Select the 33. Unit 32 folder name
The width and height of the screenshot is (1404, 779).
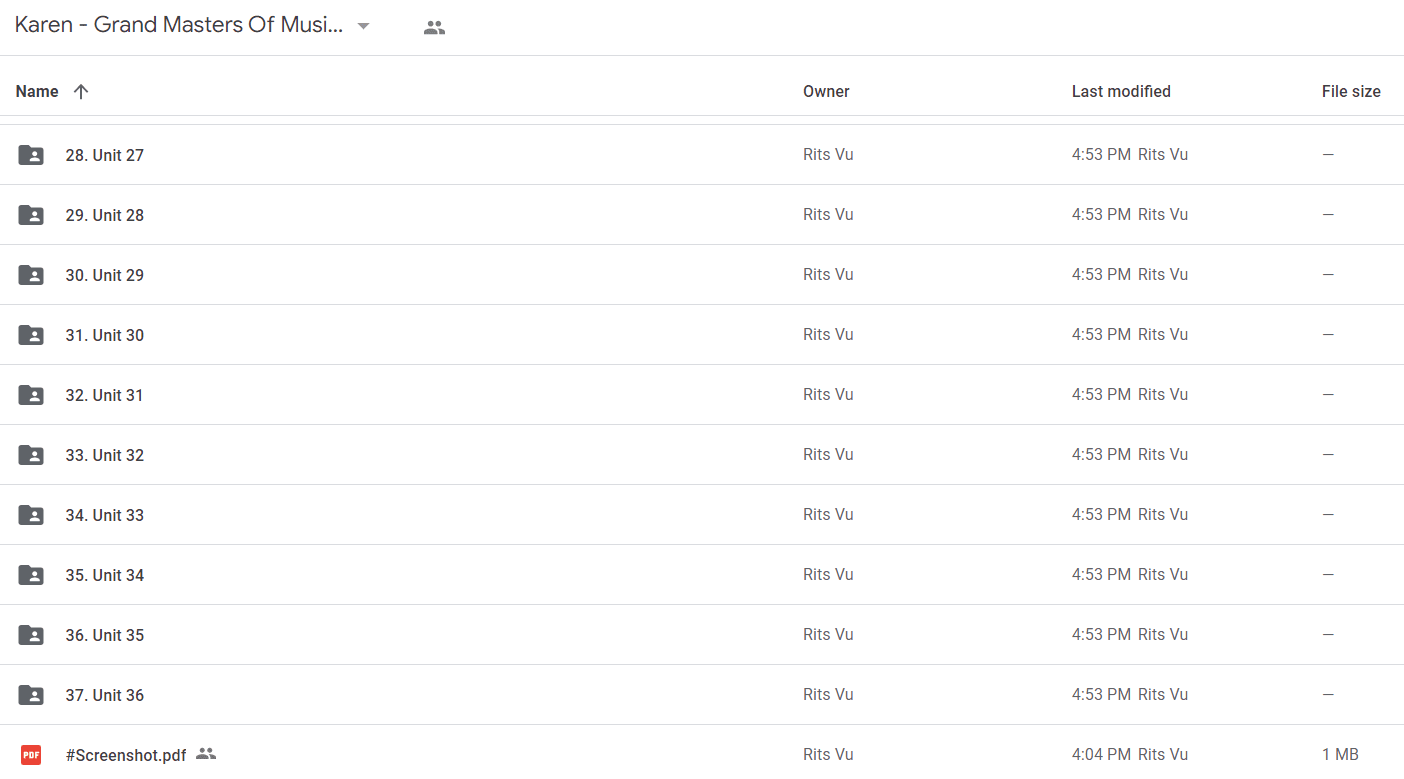105,455
